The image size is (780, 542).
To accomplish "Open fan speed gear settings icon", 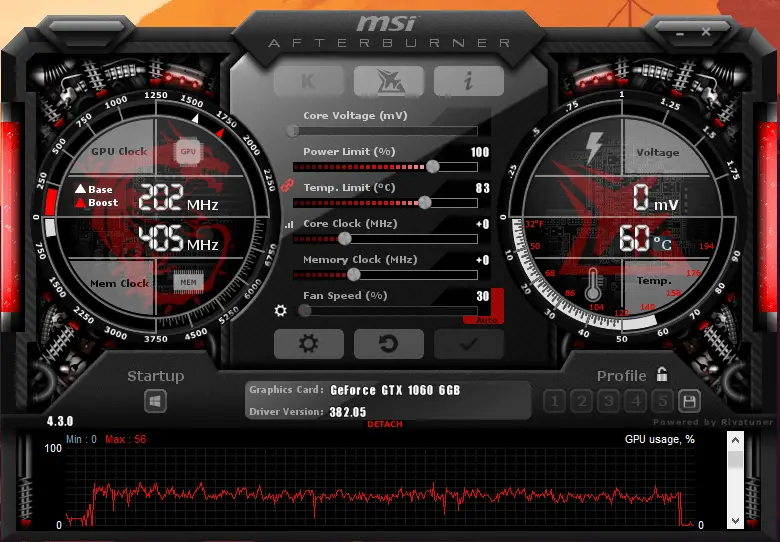I will click(x=281, y=311).
